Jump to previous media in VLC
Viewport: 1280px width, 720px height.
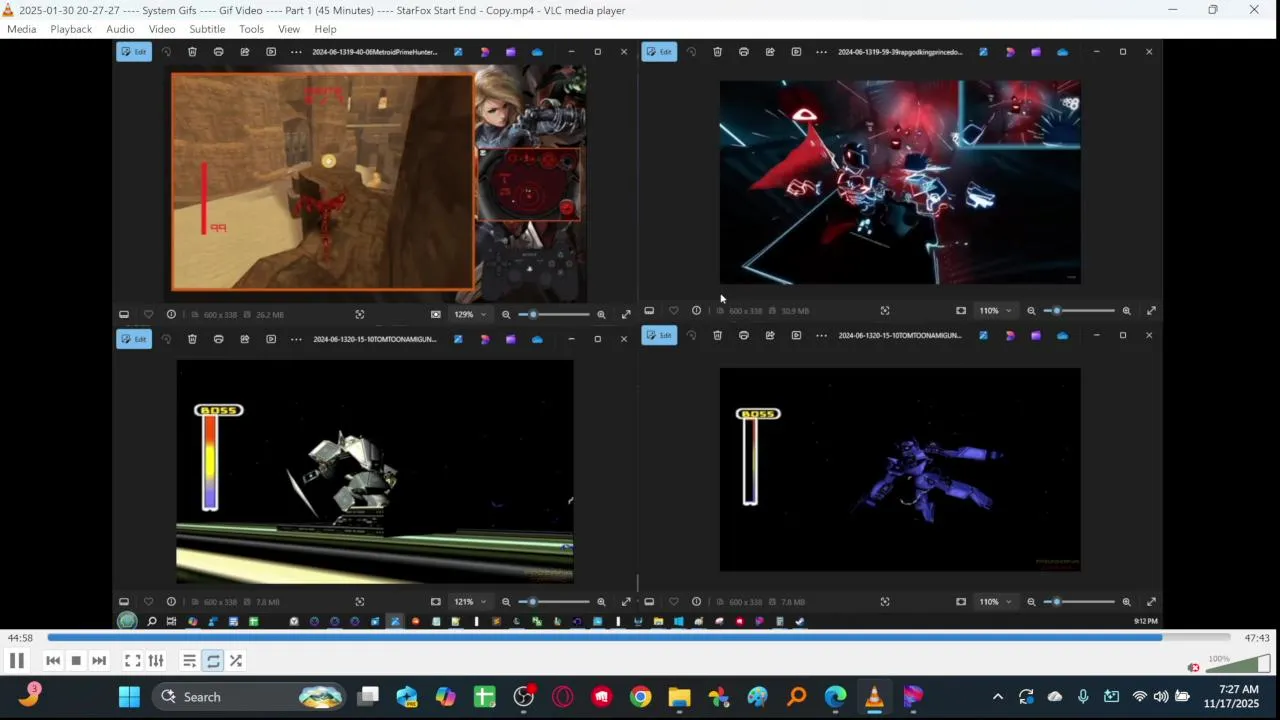click(x=53, y=661)
